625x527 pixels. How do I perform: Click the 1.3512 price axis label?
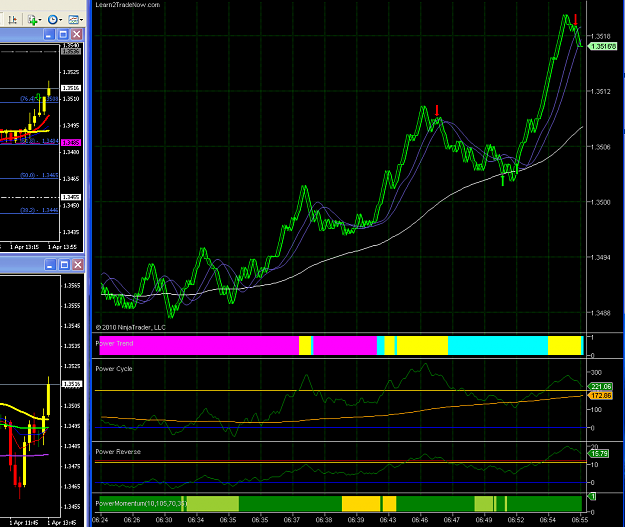601,92
